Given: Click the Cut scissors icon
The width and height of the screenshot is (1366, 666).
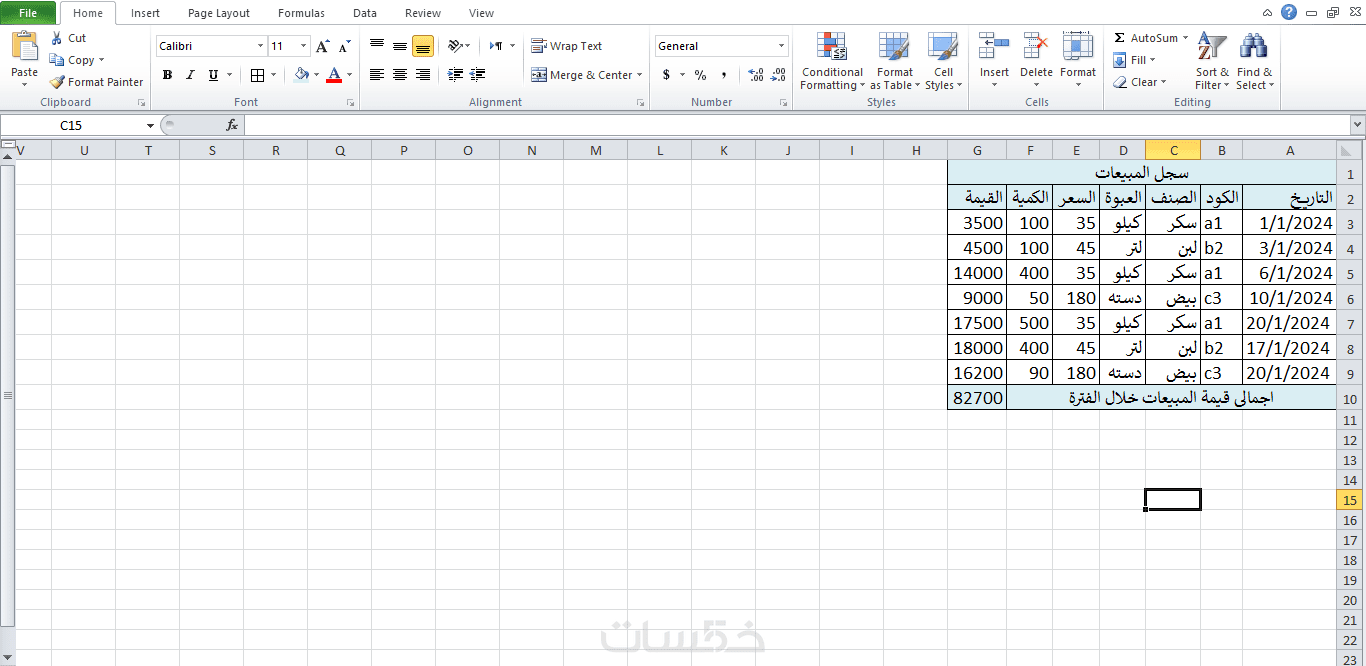Looking at the screenshot, I should 56,38.
